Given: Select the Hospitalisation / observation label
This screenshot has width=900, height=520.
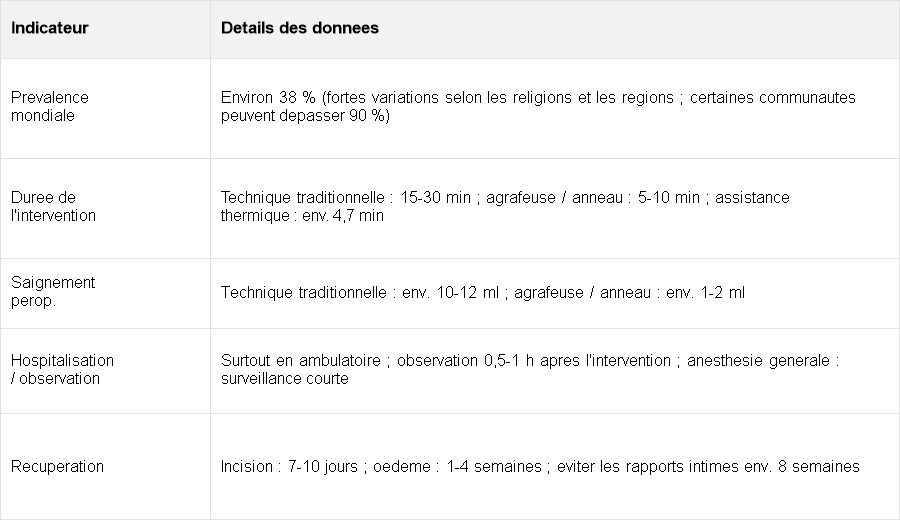Looking at the screenshot, I should click(63, 370).
